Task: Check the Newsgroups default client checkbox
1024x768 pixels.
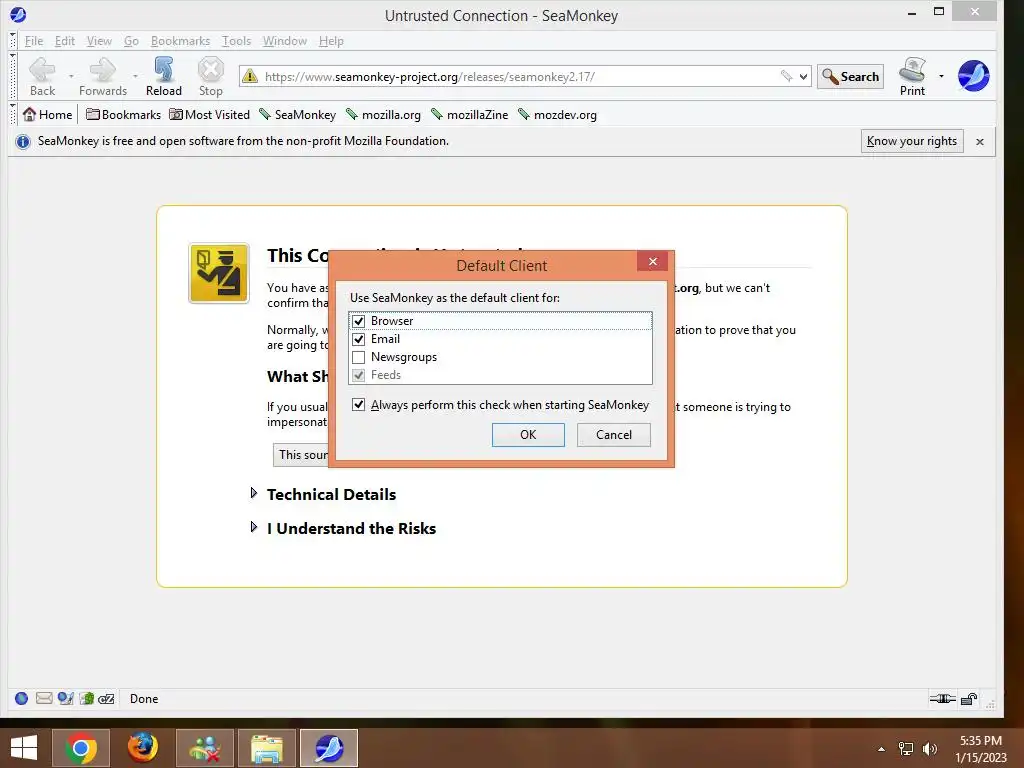Action: [359, 357]
